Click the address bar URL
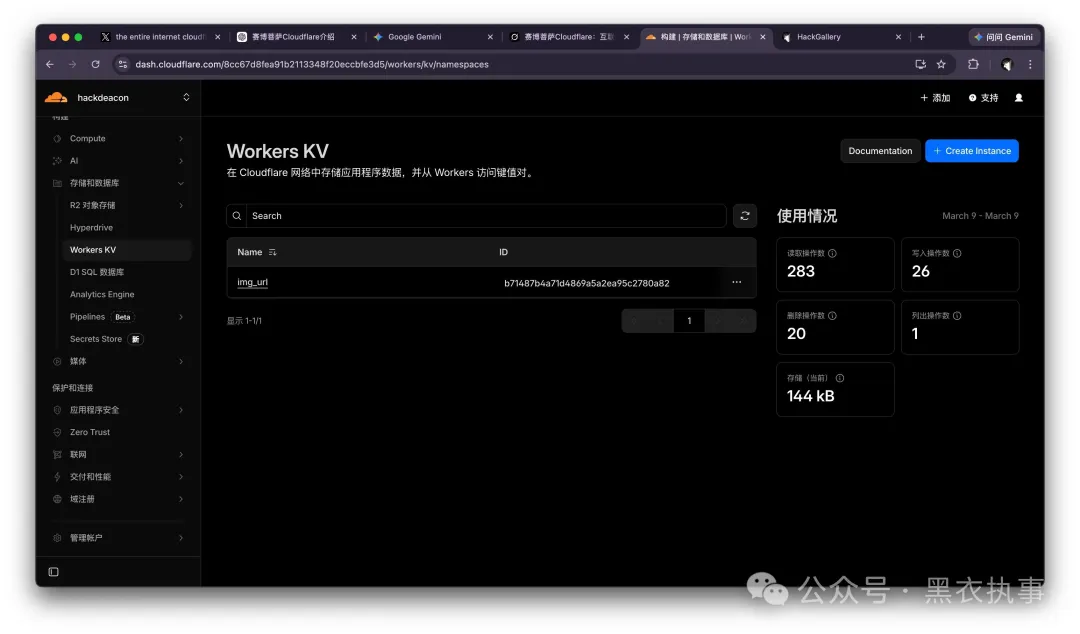Image resolution: width=1080 pixels, height=634 pixels. (312, 64)
